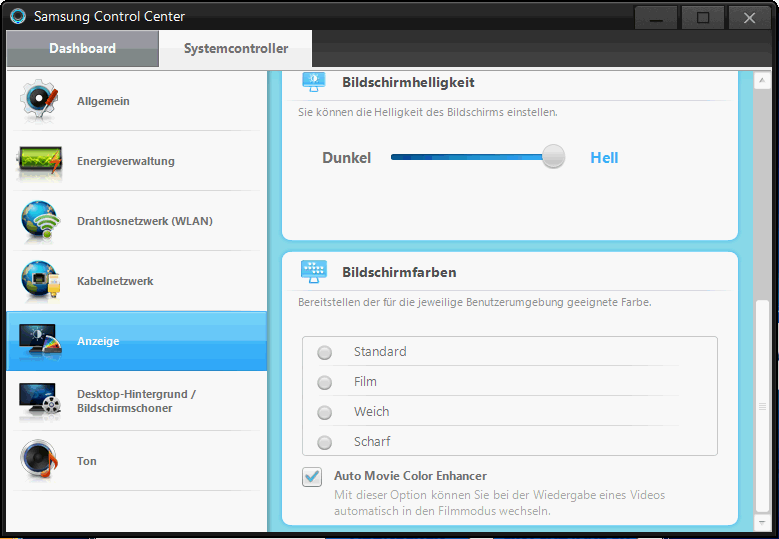Click the Ton speaker icon
779x539 pixels.
click(39, 460)
